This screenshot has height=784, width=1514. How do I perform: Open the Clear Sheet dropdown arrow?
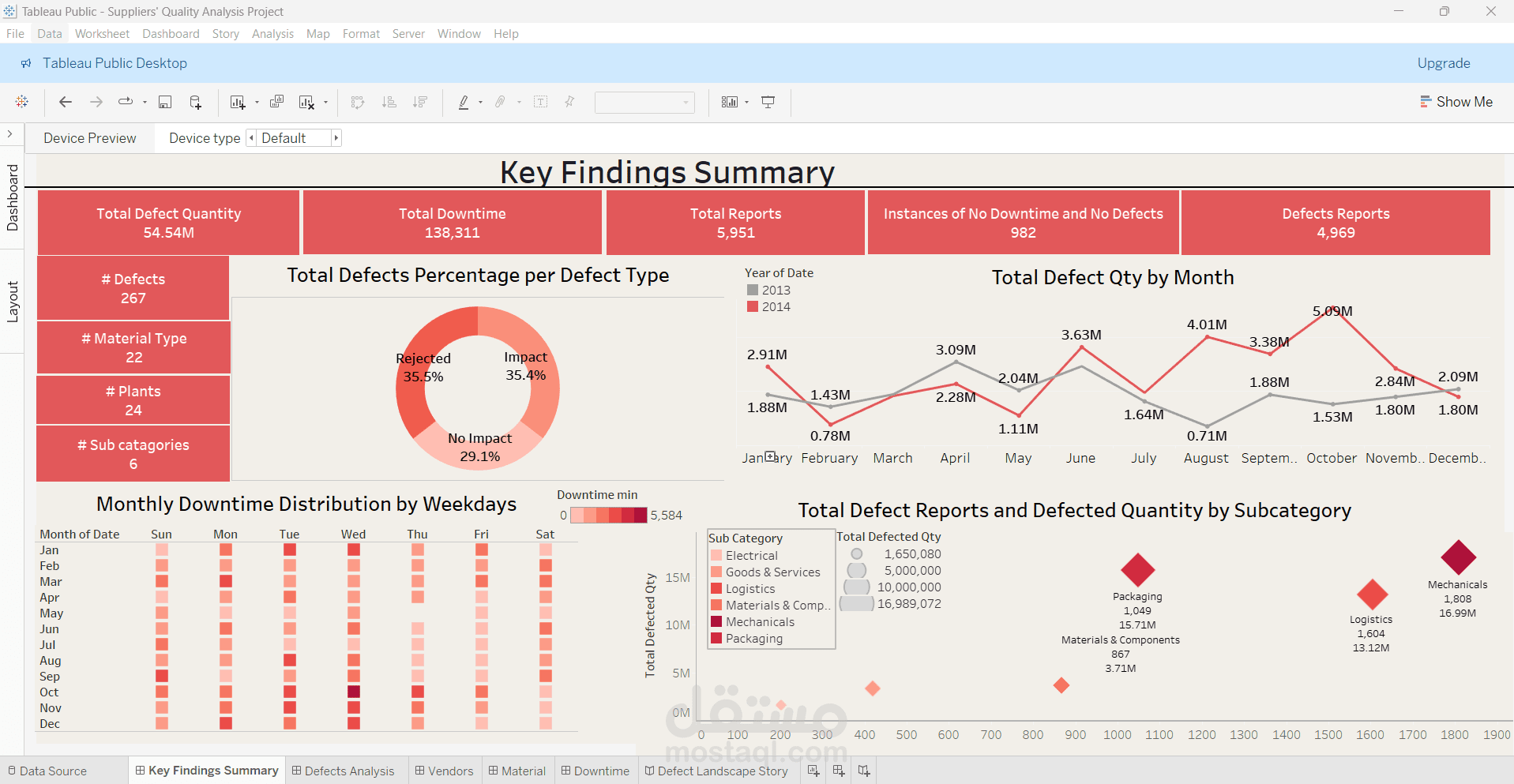pos(325,102)
